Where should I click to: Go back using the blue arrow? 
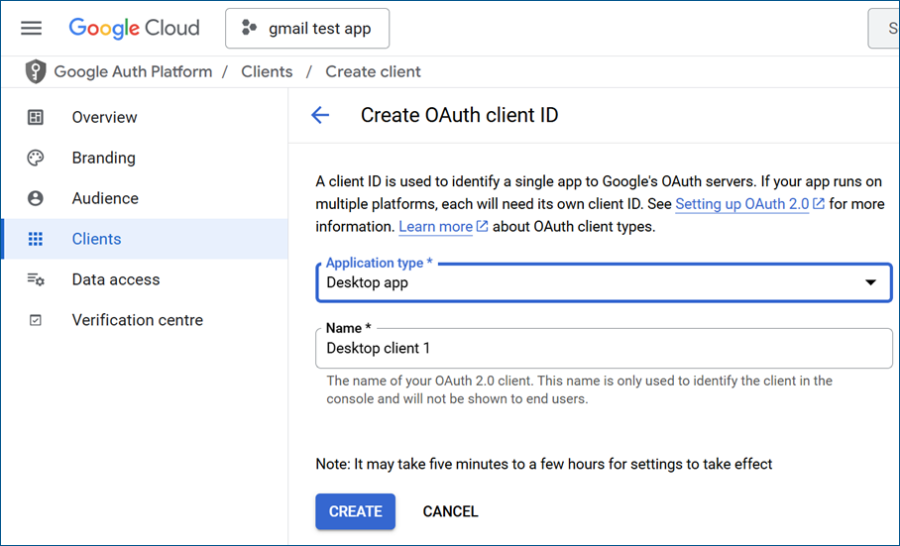320,115
